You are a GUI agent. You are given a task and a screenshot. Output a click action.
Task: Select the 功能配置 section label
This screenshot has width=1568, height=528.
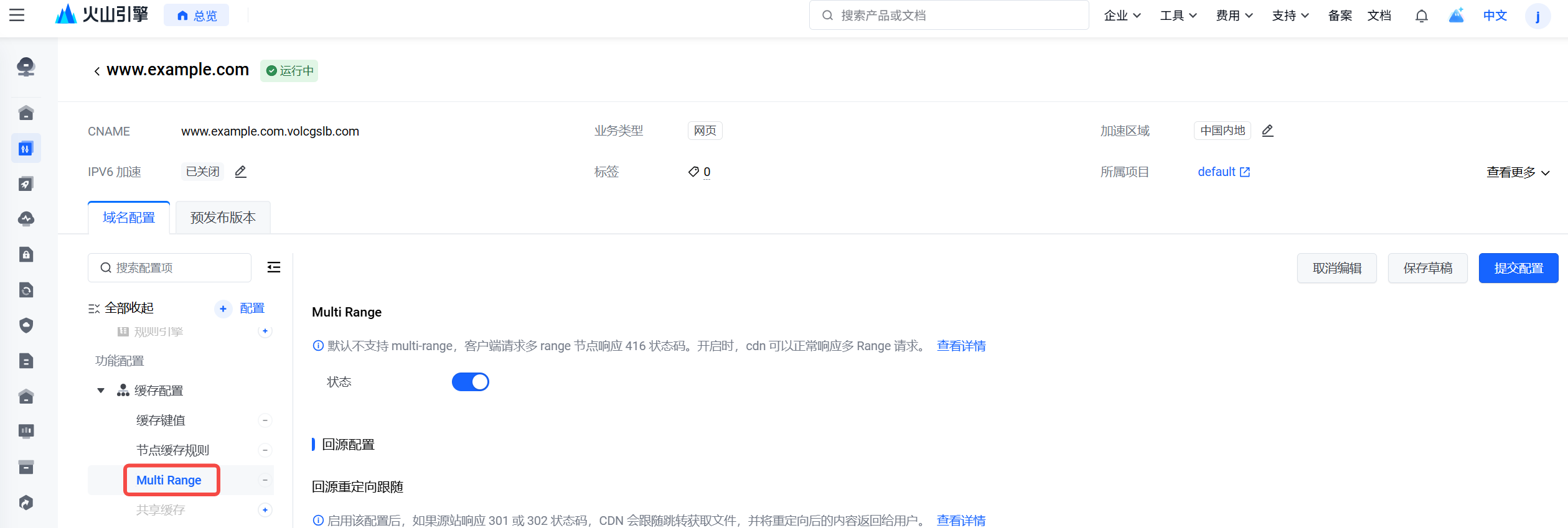[120, 361]
